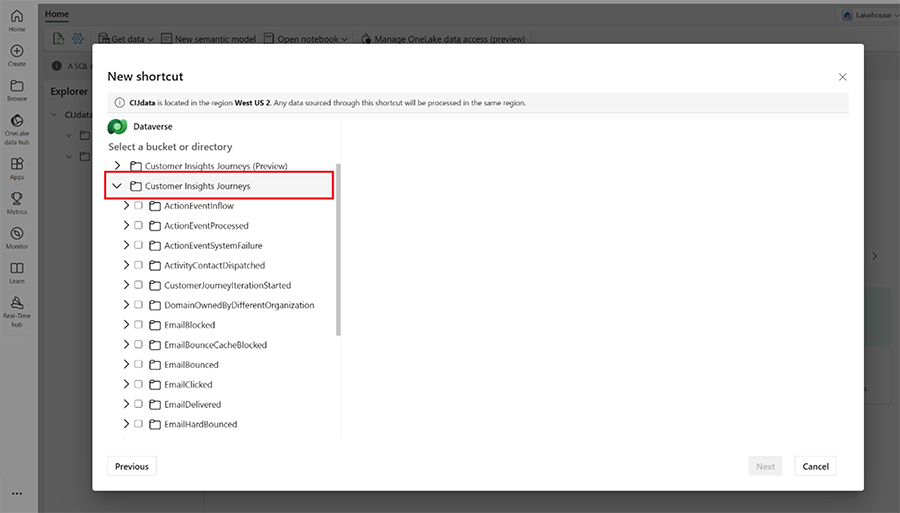900x513 pixels.
Task: Check the EmailBounced checkbox
Action: pyautogui.click(x=138, y=364)
